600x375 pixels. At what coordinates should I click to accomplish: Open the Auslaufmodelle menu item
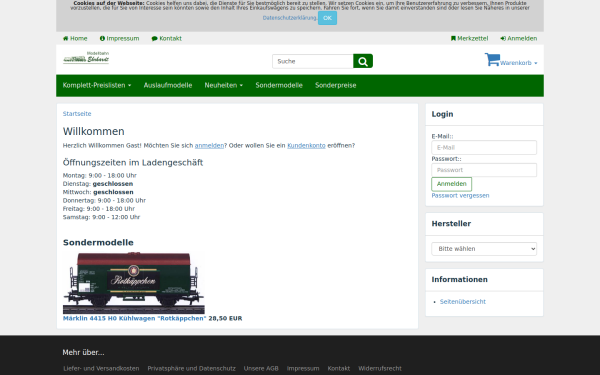168,85
